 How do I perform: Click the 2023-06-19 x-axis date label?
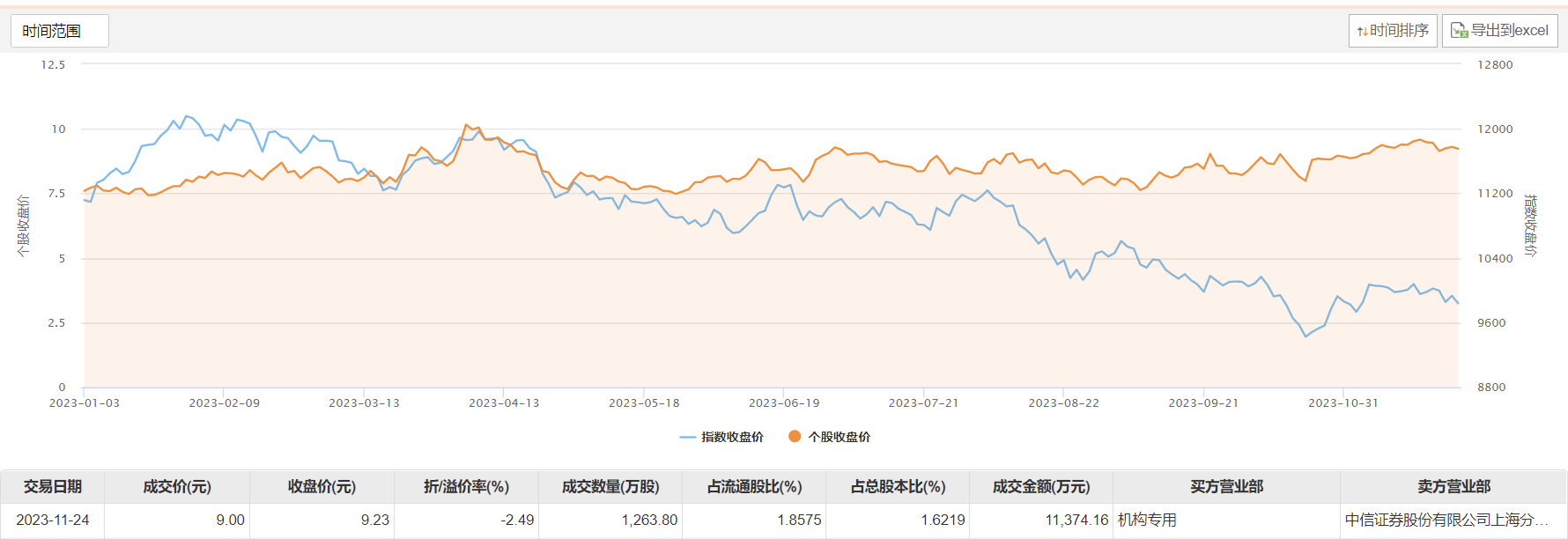click(784, 403)
